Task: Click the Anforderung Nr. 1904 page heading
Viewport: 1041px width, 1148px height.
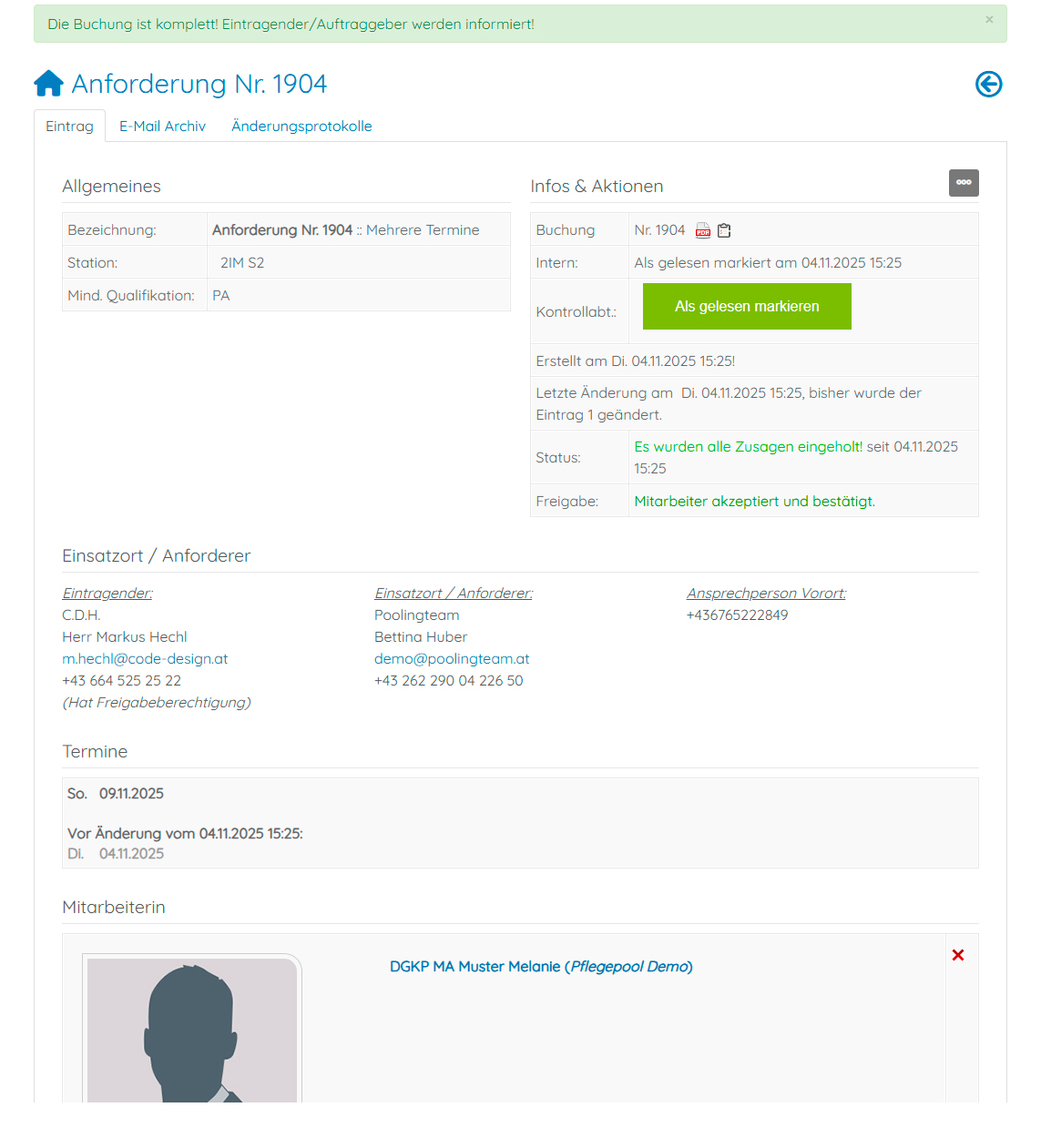Action: 199,85
